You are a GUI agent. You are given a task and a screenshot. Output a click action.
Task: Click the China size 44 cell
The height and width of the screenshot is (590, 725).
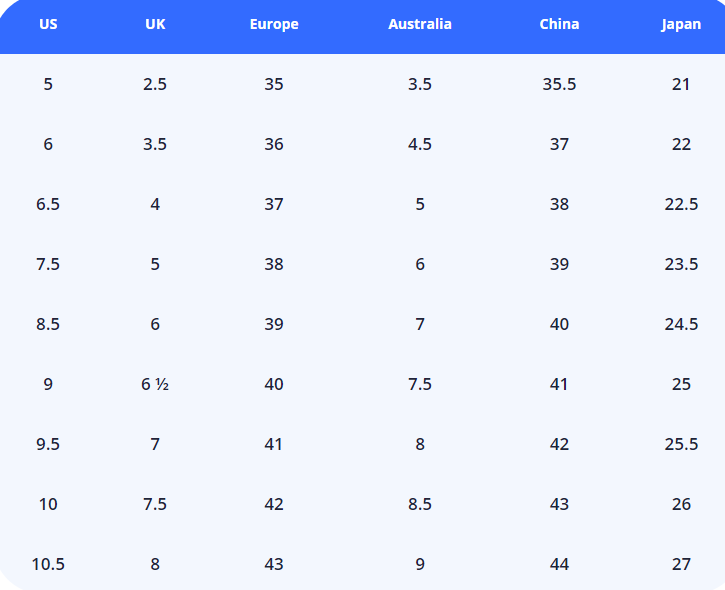click(559, 564)
